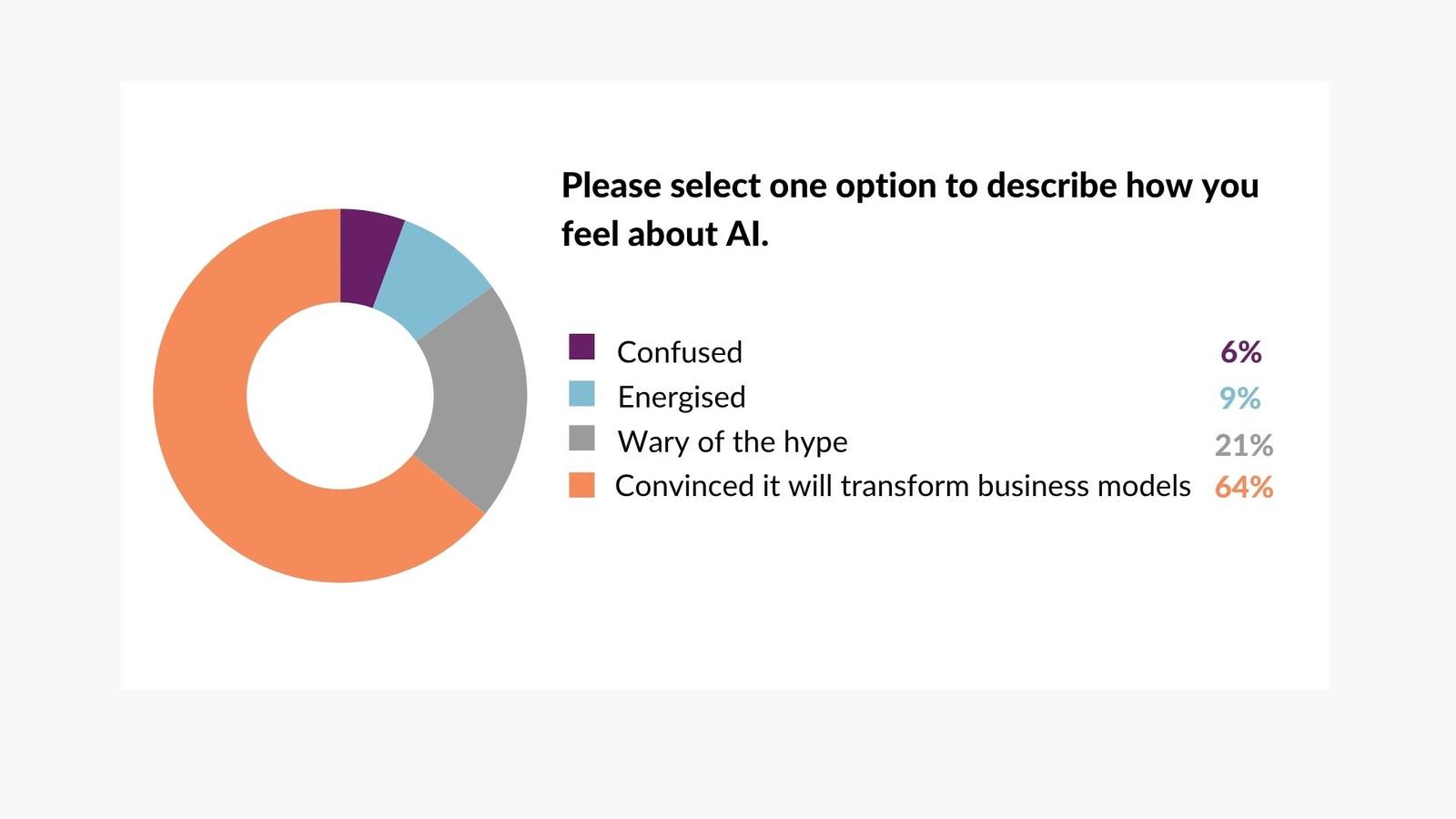Image resolution: width=1456 pixels, height=819 pixels.
Task: Click the "Wary of the hype" label
Action: (733, 442)
